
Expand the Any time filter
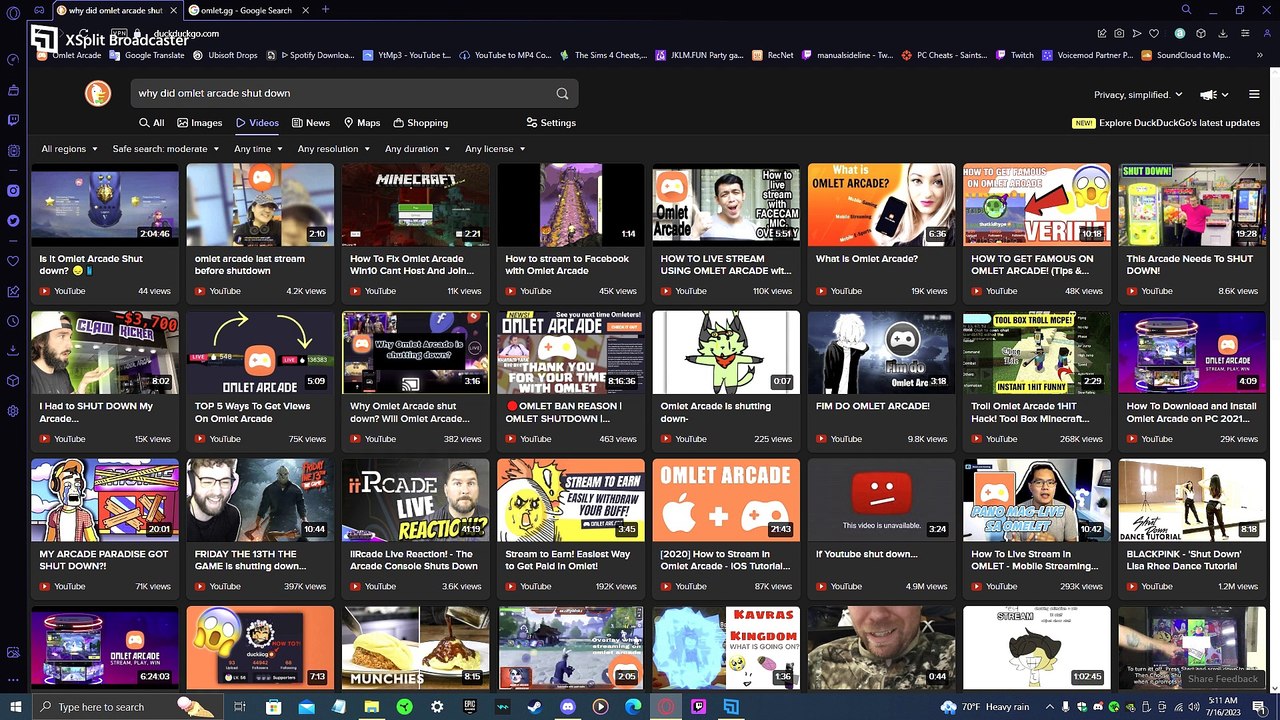(258, 149)
